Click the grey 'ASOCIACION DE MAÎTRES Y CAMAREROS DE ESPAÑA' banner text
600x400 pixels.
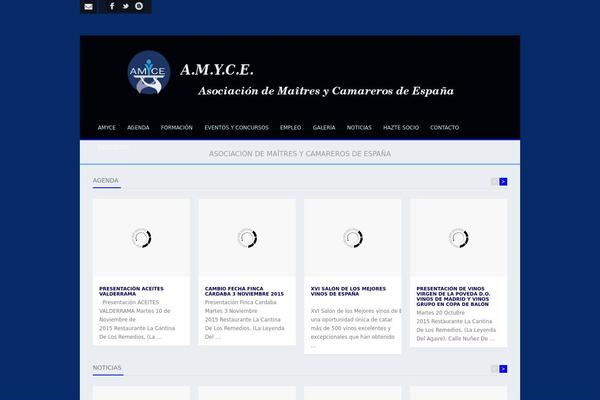pyautogui.click(x=300, y=153)
